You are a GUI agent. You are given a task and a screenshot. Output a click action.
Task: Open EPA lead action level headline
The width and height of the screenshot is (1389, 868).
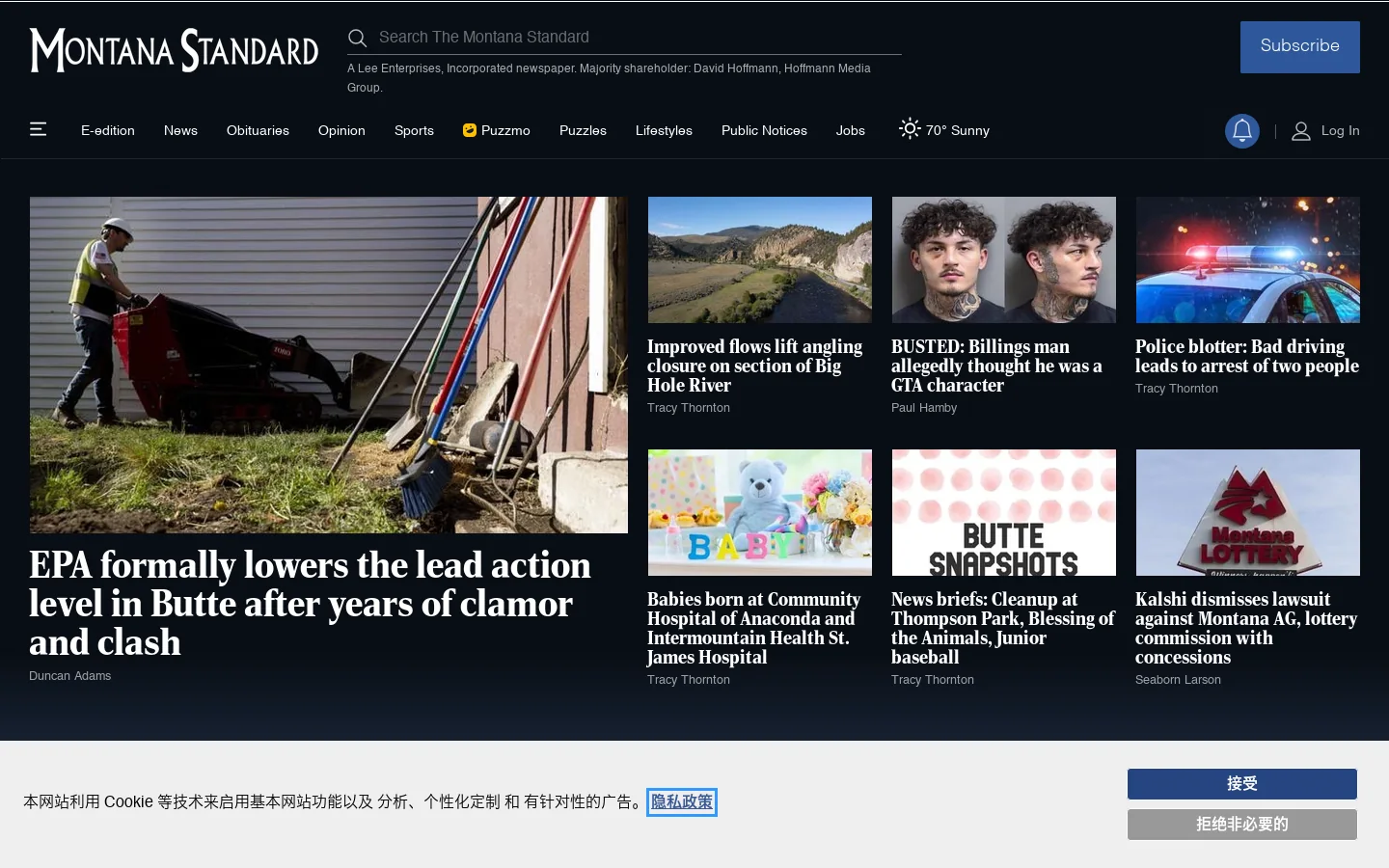click(310, 604)
